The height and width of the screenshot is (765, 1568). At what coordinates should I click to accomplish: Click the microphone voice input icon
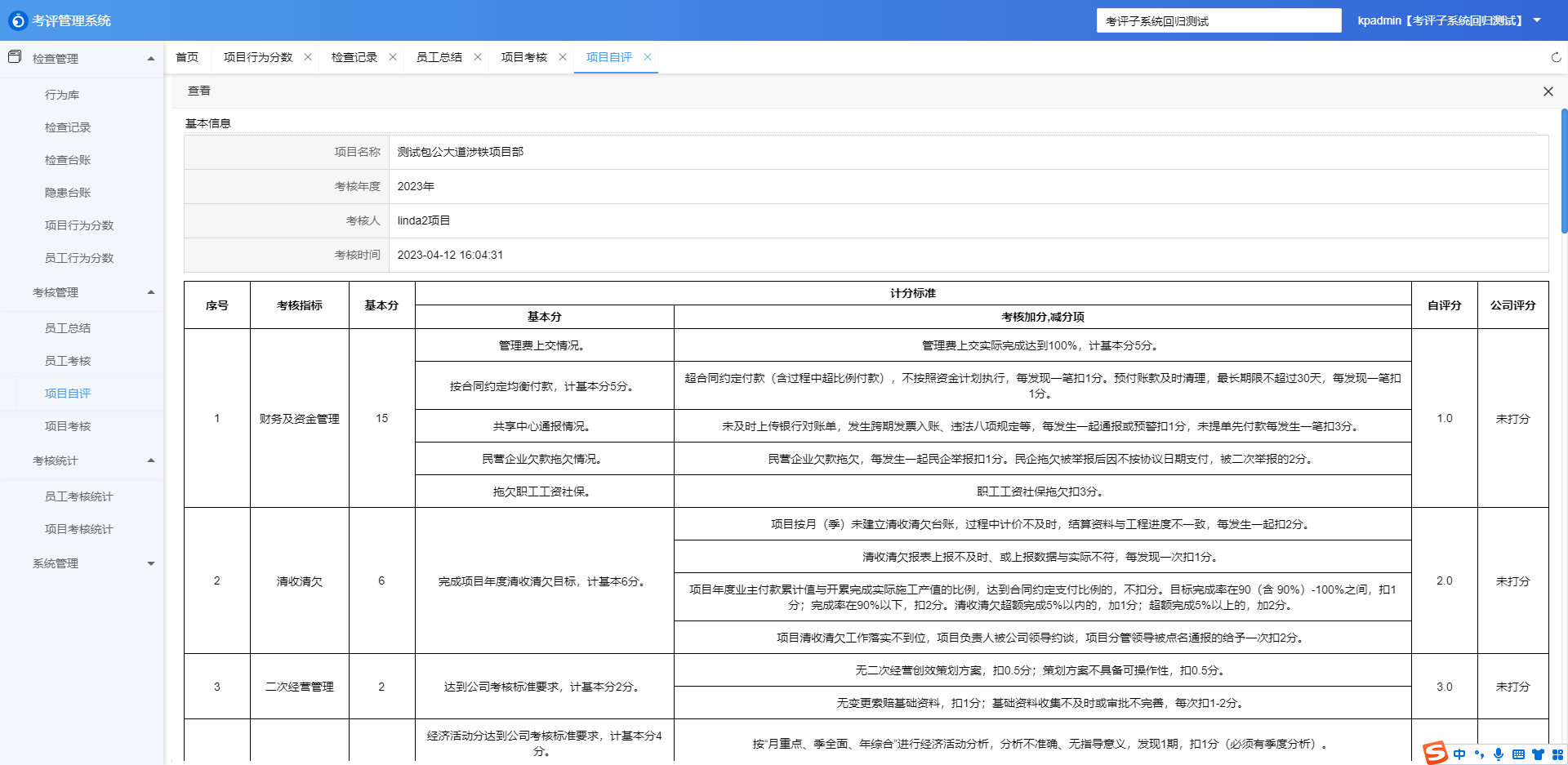pyautogui.click(x=1499, y=754)
